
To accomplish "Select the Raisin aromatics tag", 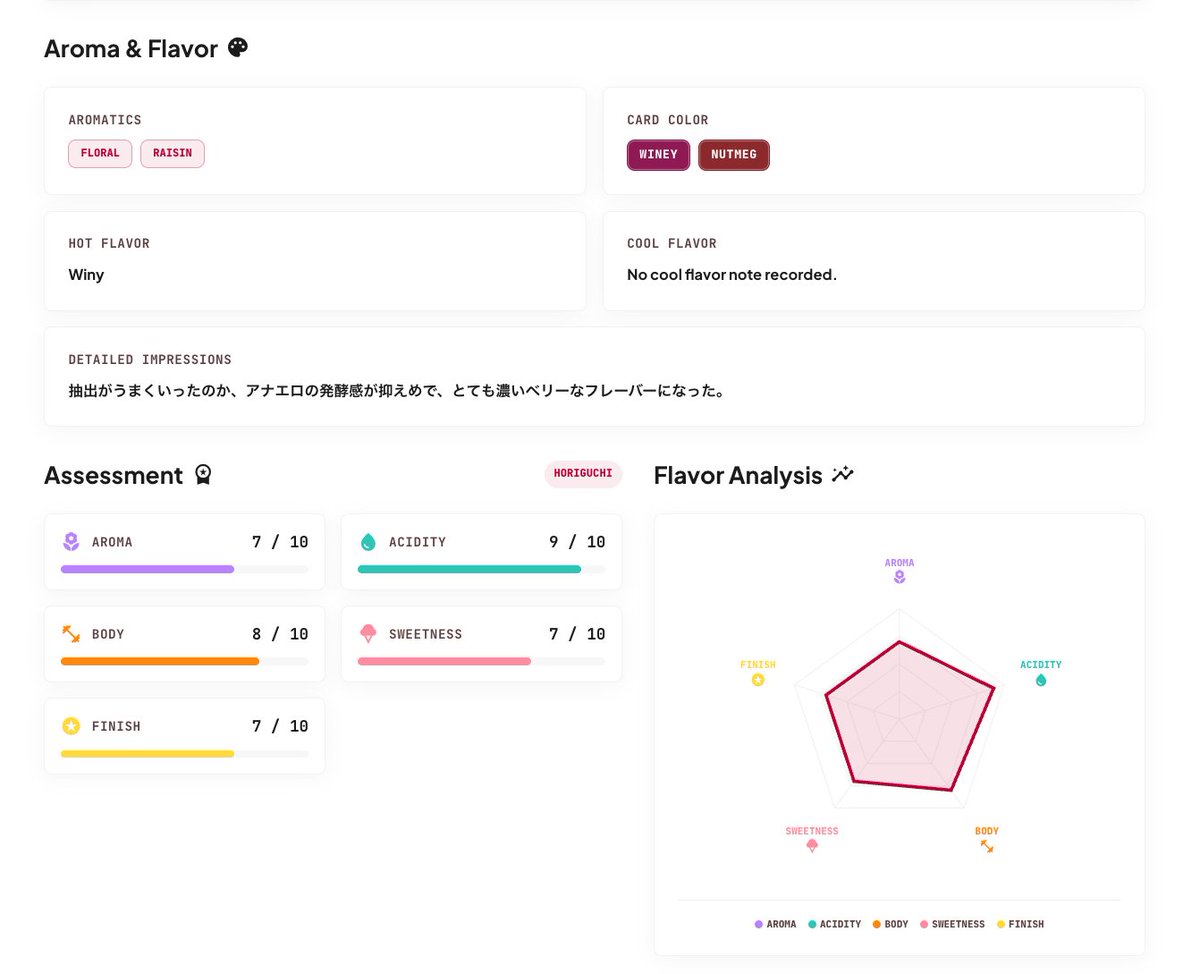I will [x=172, y=154].
